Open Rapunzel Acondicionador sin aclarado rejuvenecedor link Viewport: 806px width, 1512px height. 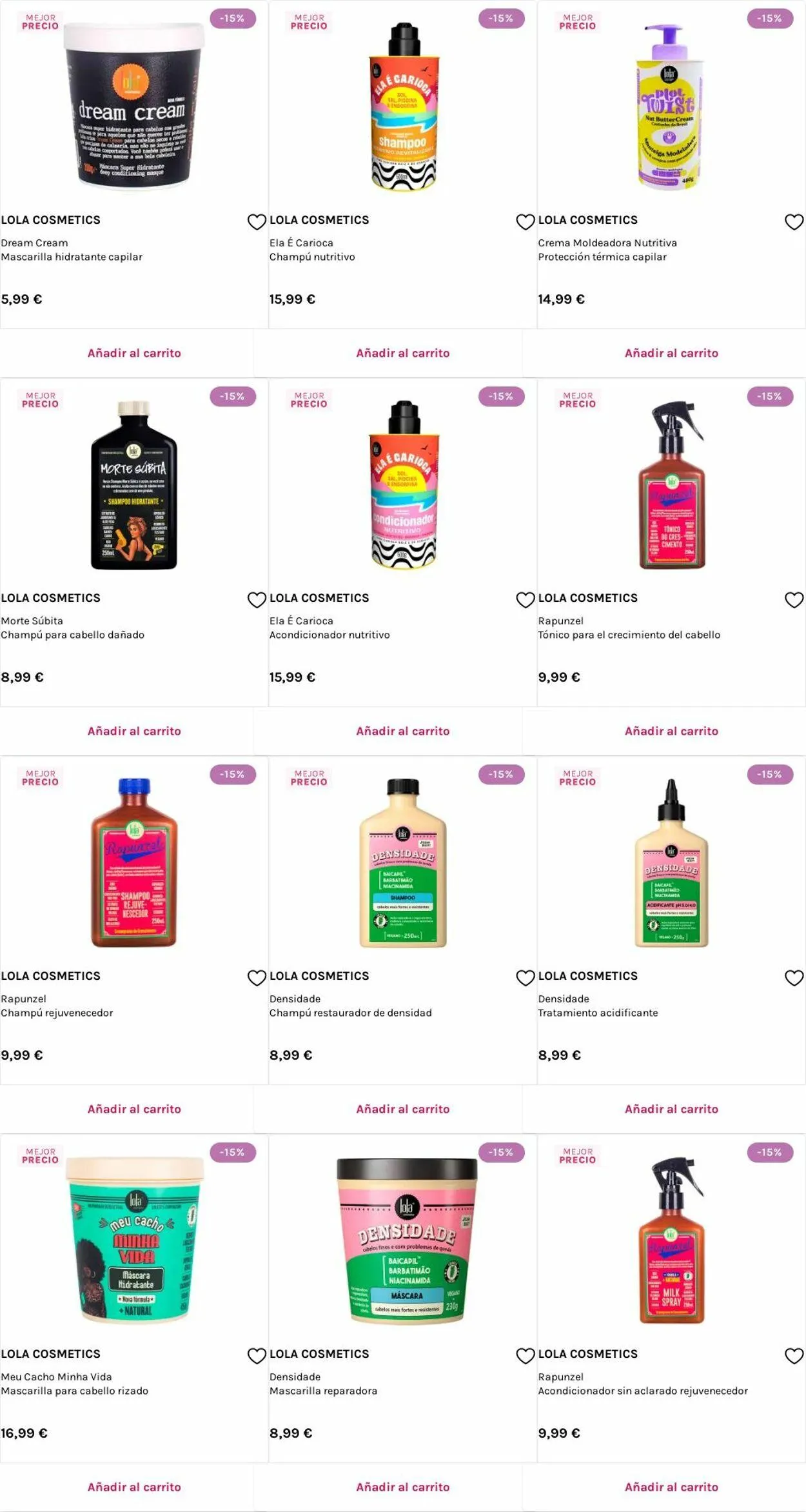pyautogui.click(x=643, y=1384)
